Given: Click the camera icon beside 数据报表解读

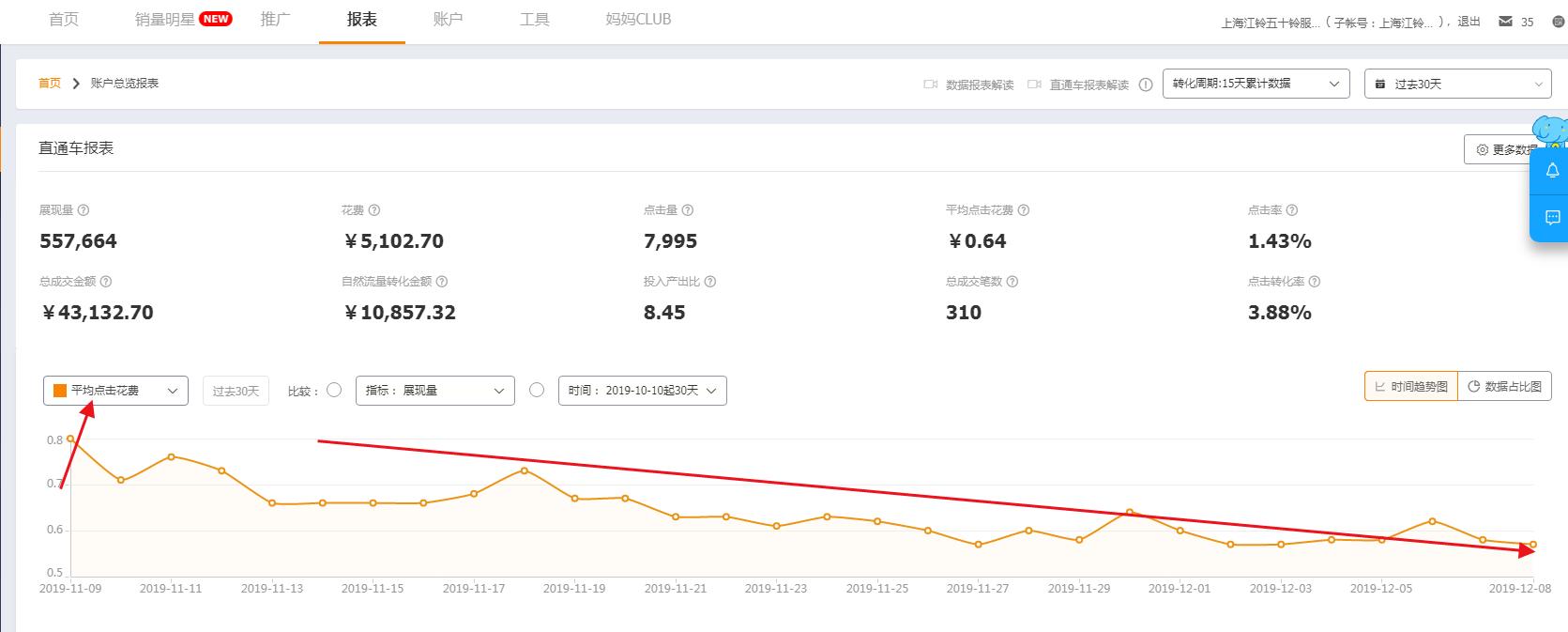Looking at the screenshot, I should click(931, 85).
